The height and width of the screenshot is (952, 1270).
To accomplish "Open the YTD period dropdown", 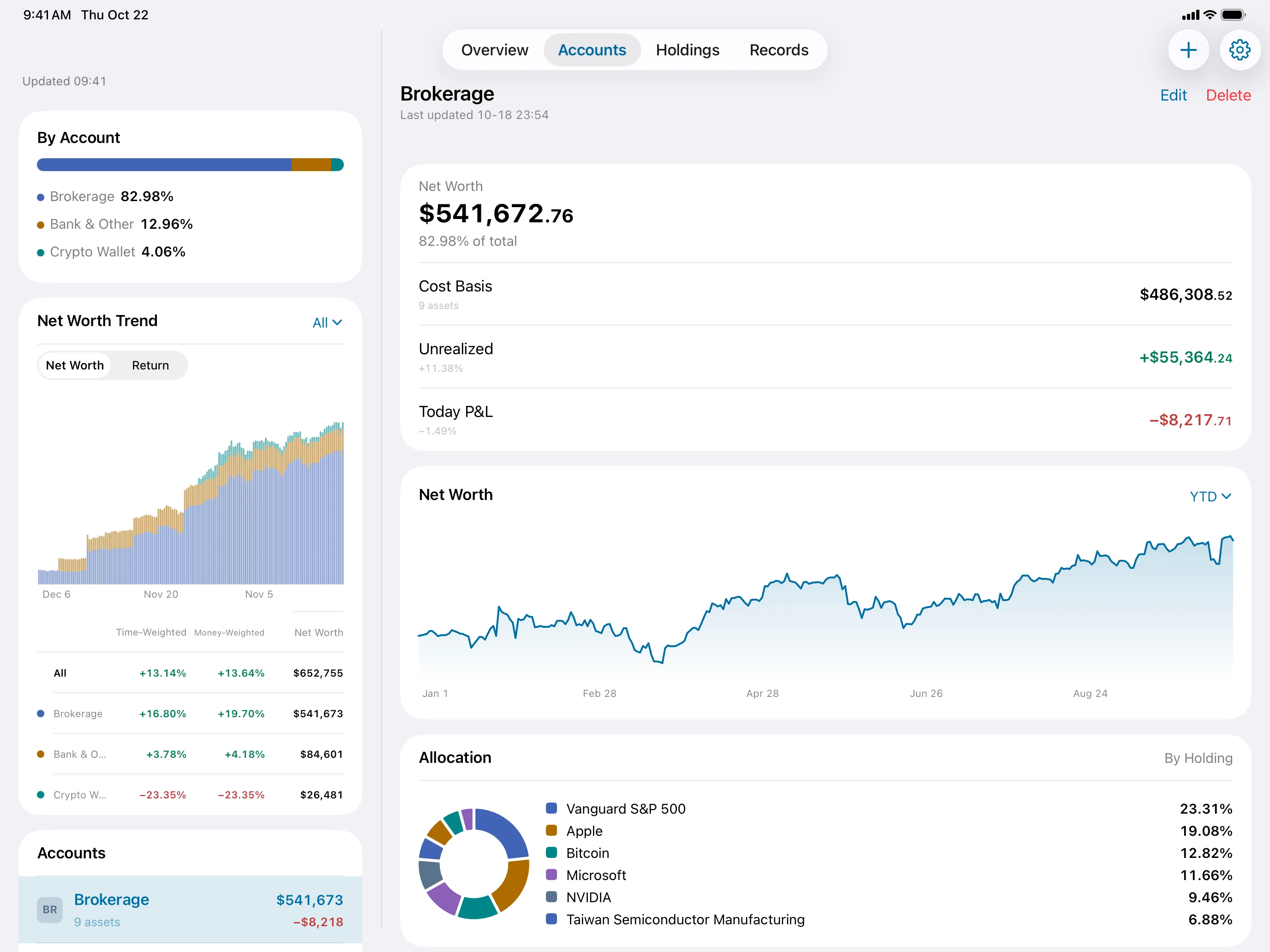I will (x=1210, y=496).
